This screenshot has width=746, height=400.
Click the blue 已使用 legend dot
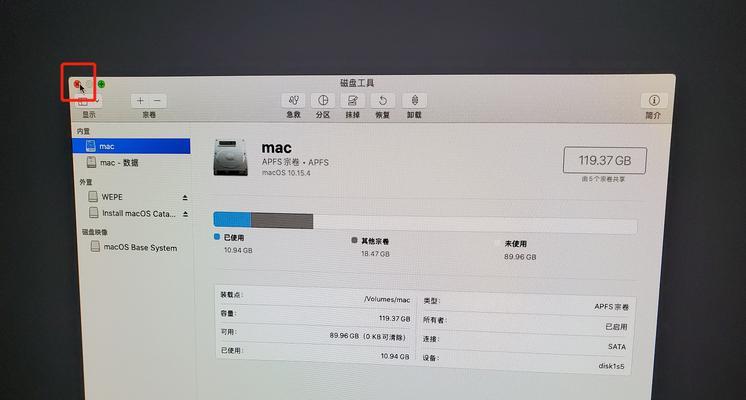pyautogui.click(x=217, y=236)
